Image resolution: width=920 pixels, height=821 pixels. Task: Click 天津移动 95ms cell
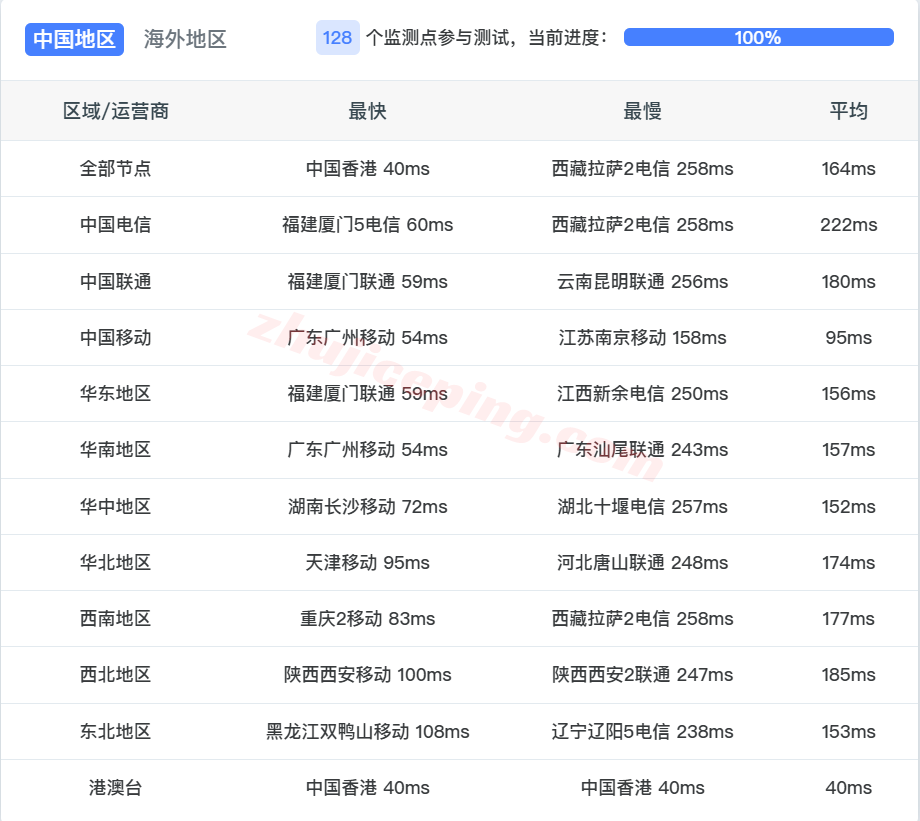[x=367, y=562]
